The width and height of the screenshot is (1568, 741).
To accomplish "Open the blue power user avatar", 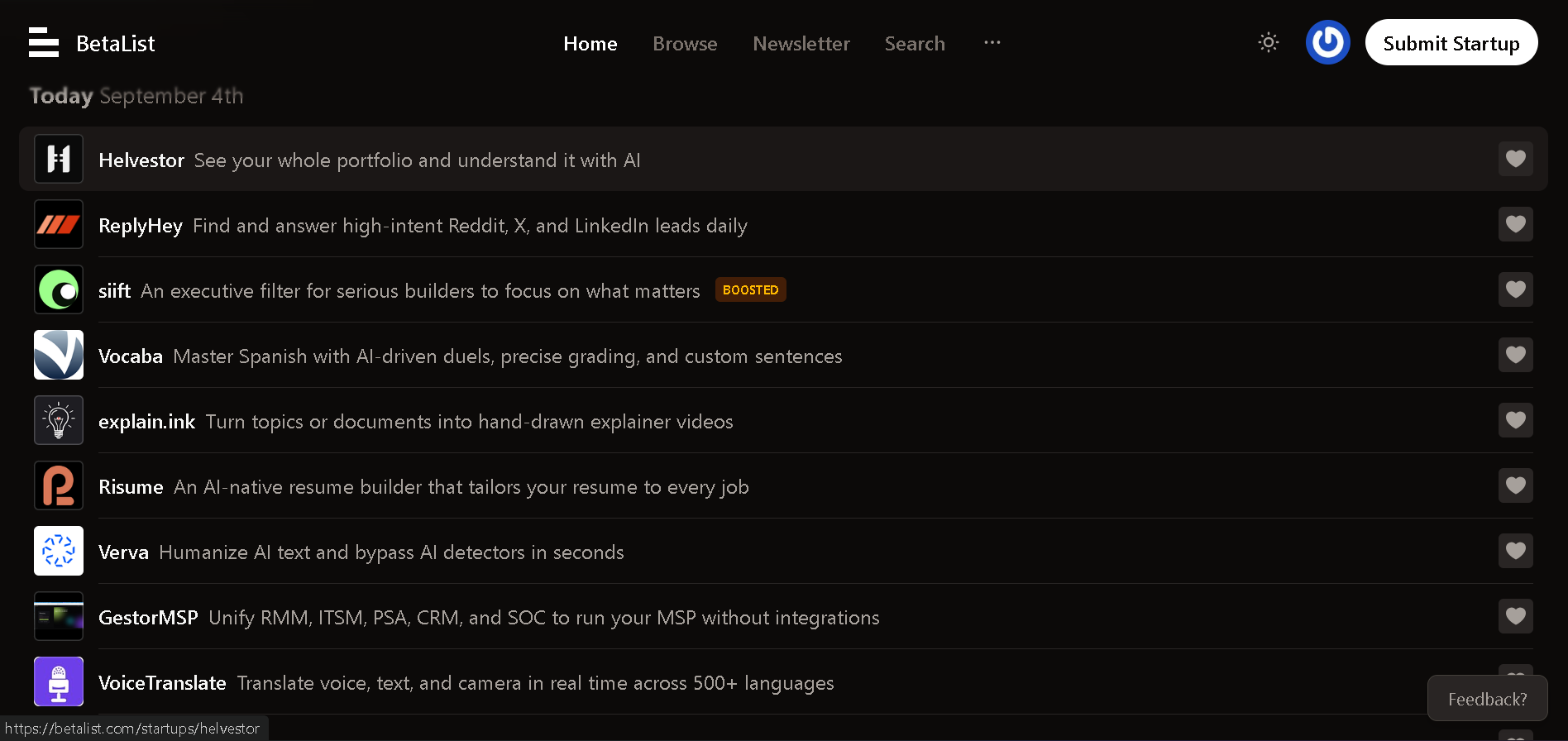I will pyautogui.click(x=1328, y=42).
